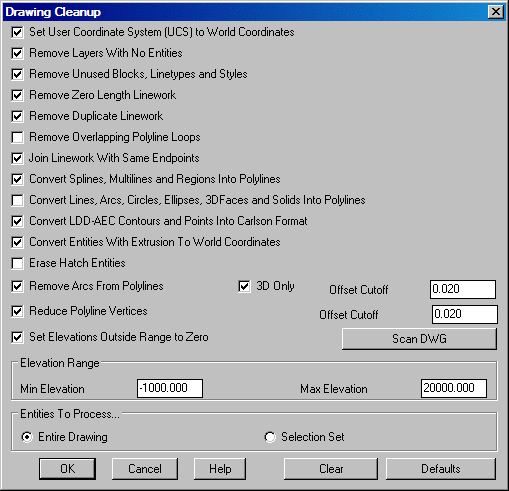Uncheck Remove Duplicate Linework
The height and width of the screenshot is (491, 509).
coord(17,116)
